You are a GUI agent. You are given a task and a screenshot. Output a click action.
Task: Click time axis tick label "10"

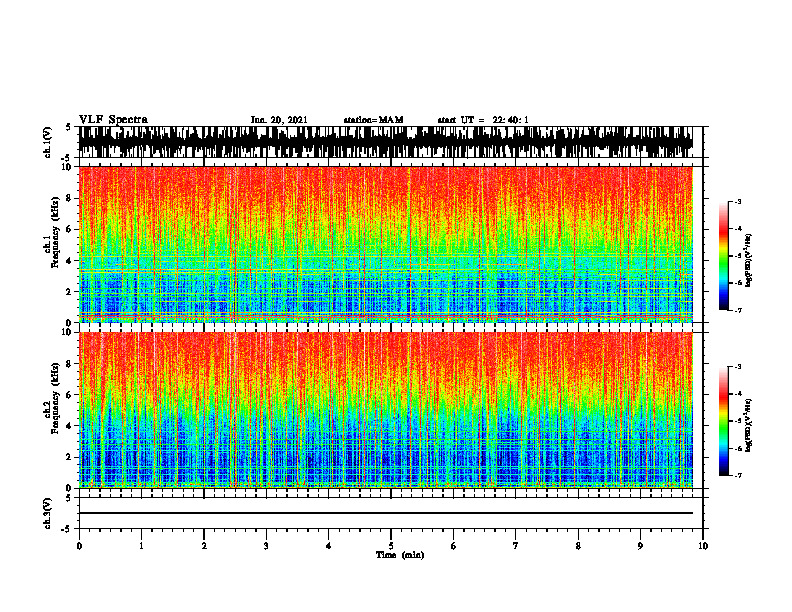pos(703,546)
